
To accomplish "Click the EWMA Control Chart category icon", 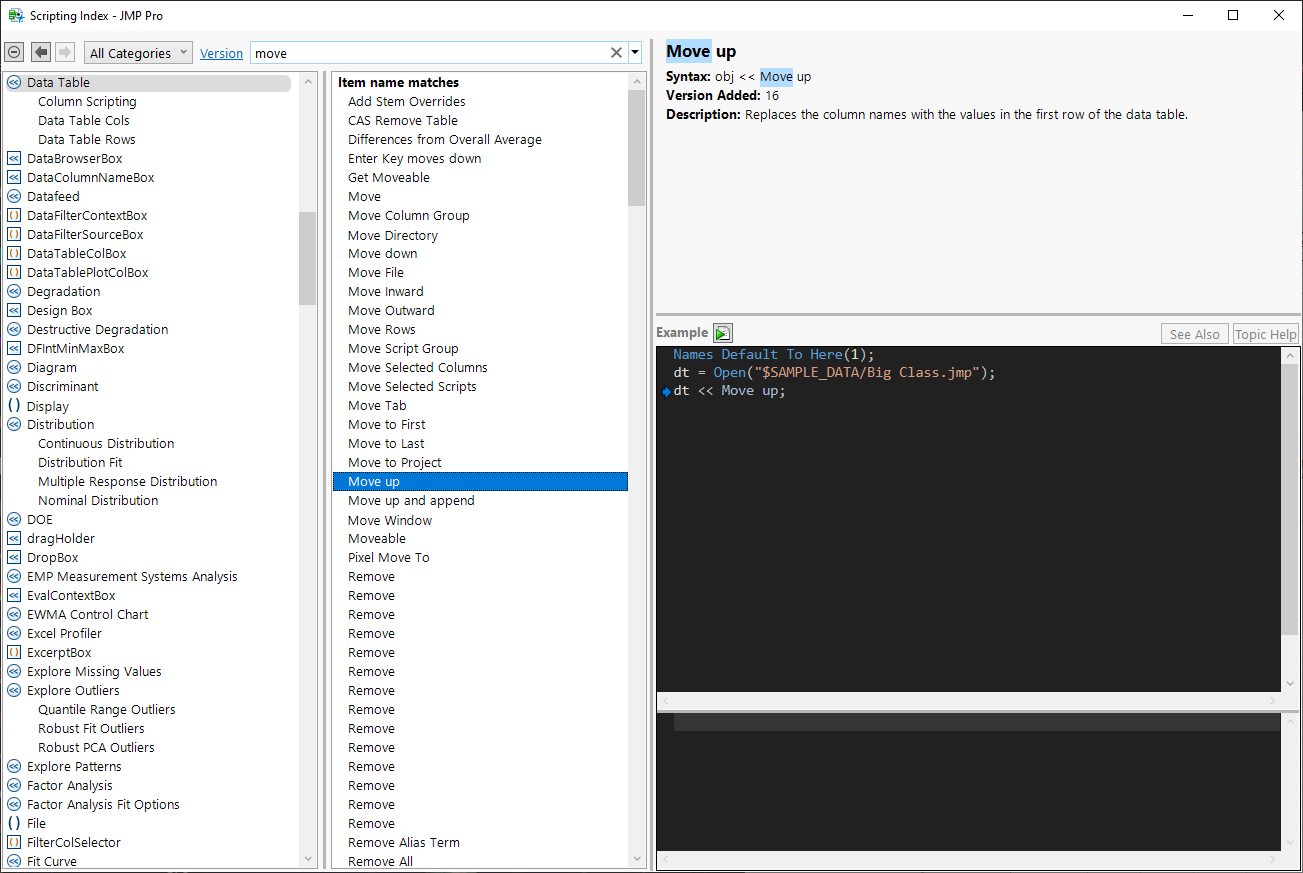I will click(13, 614).
